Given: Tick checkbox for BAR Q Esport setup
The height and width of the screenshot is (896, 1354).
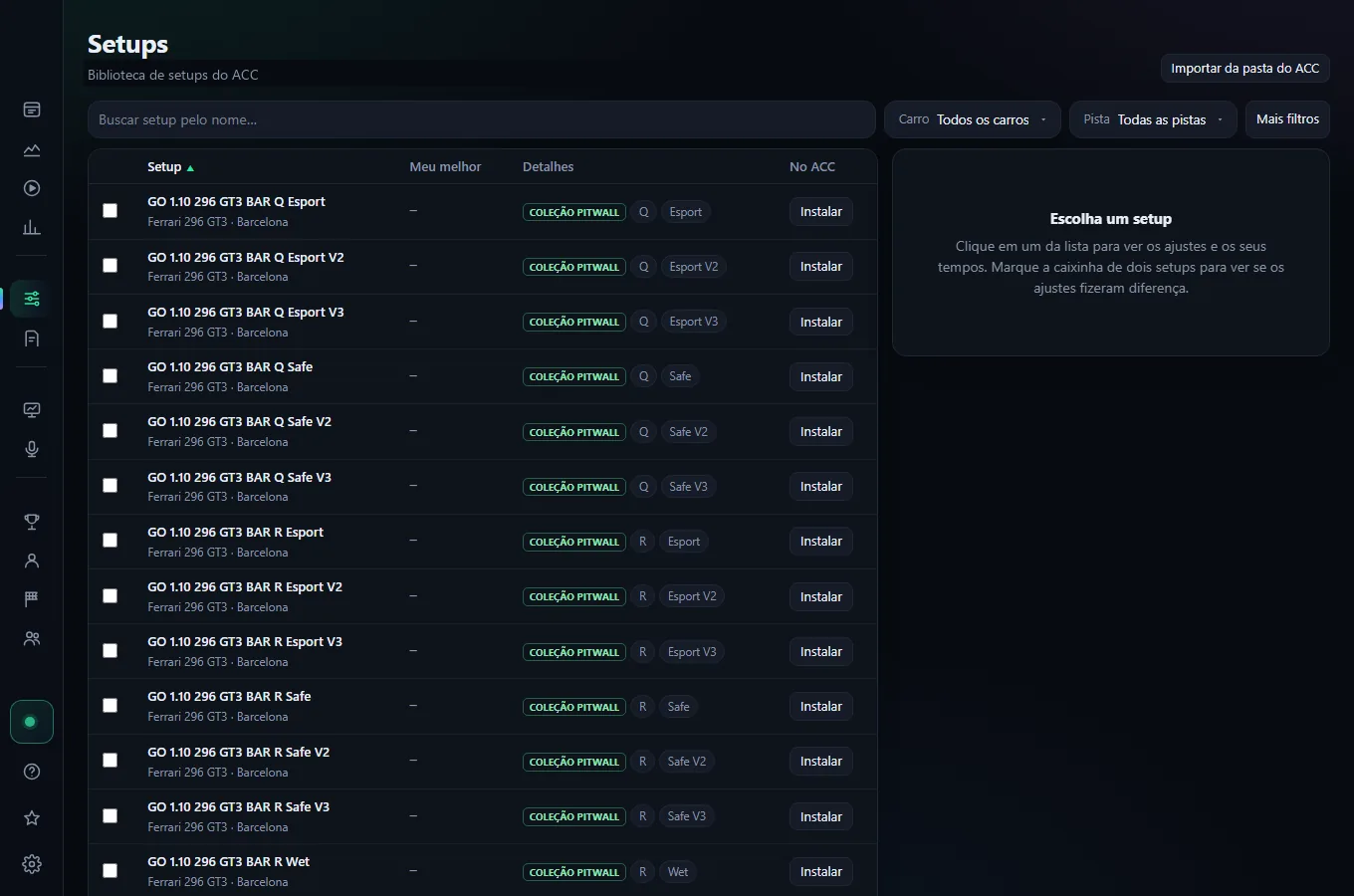Looking at the screenshot, I should click(x=110, y=211).
